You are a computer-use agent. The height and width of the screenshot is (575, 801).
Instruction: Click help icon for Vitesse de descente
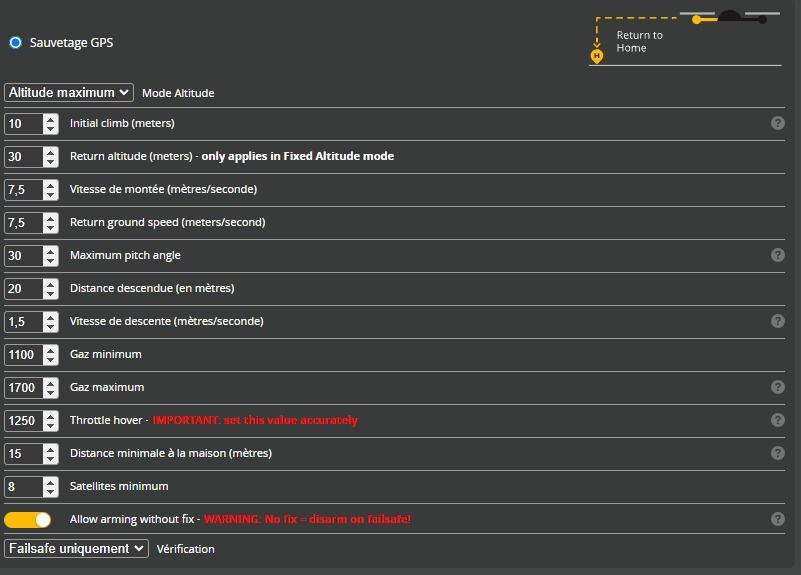(x=777, y=321)
